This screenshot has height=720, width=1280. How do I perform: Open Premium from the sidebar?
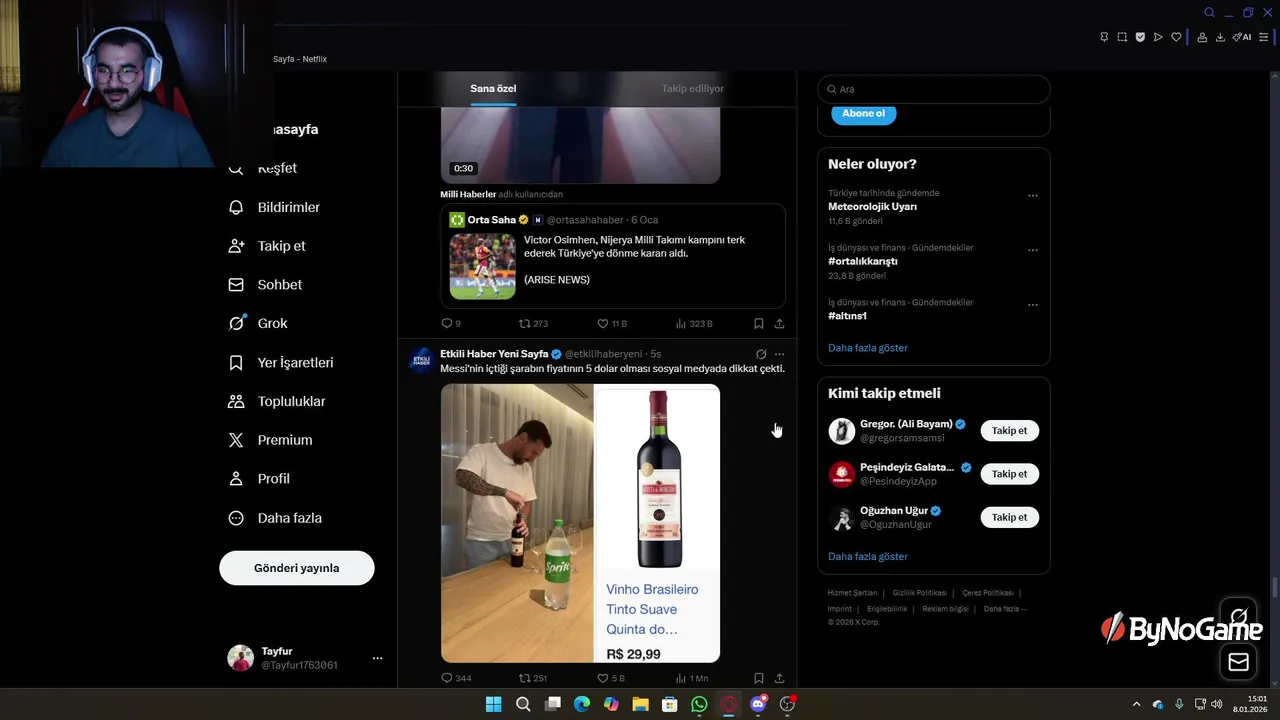click(270, 440)
